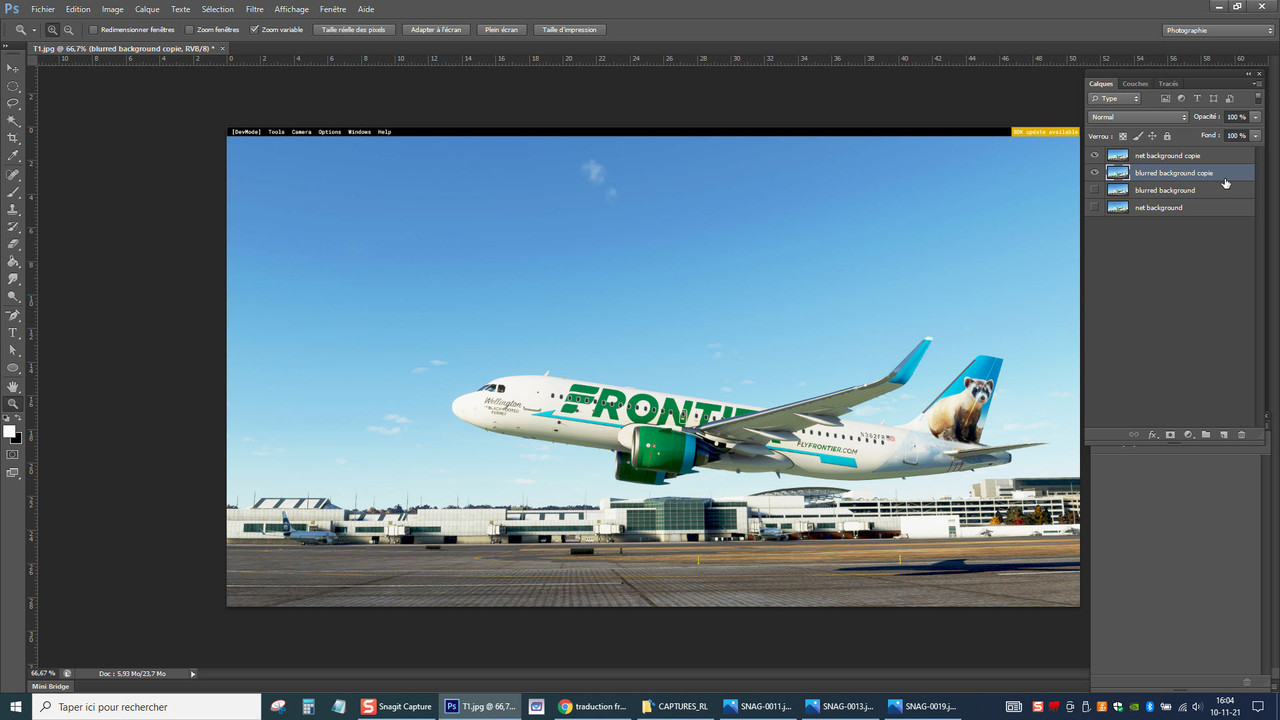Hide the net background copie layer
This screenshot has height=720, width=1280.
point(1094,155)
